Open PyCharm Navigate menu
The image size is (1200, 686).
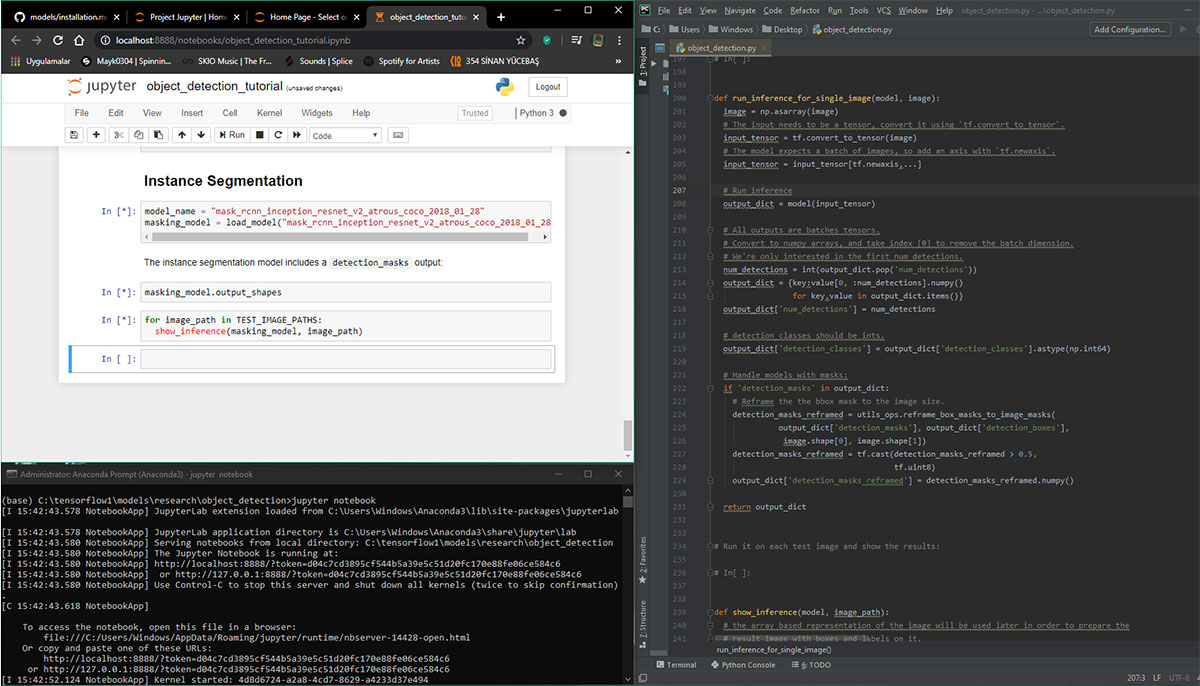(x=740, y=10)
